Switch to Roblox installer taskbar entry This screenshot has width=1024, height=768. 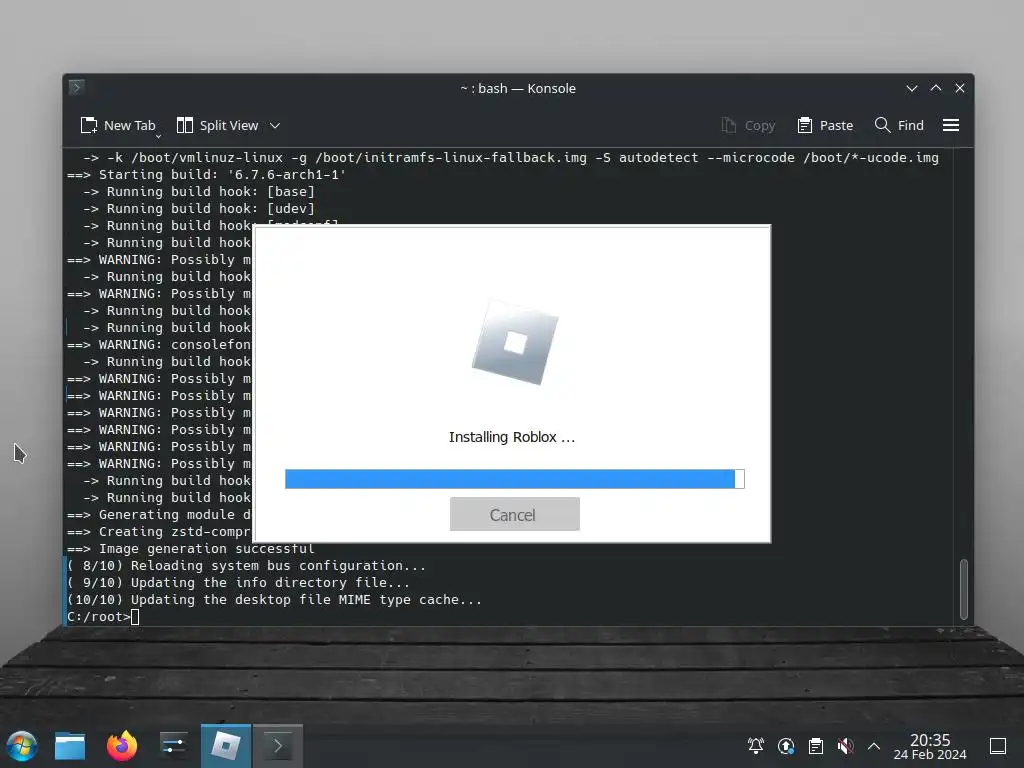pyautogui.click(x=226, y=746)
